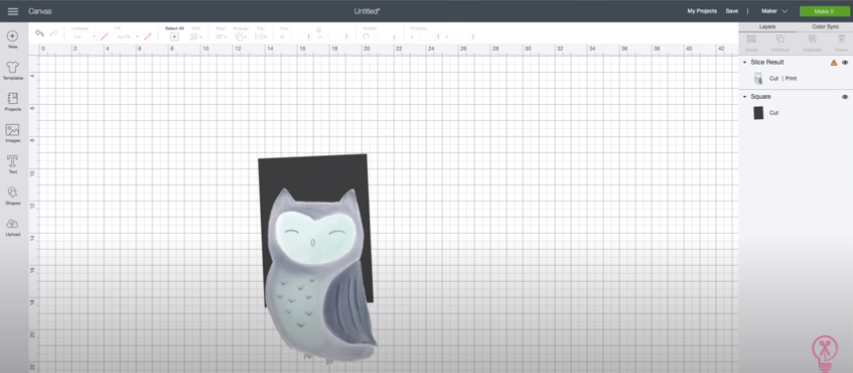Collapse the Slice Result layer group
The height and width of the screenshot is (373, 853).
click(x=745, y=63)
